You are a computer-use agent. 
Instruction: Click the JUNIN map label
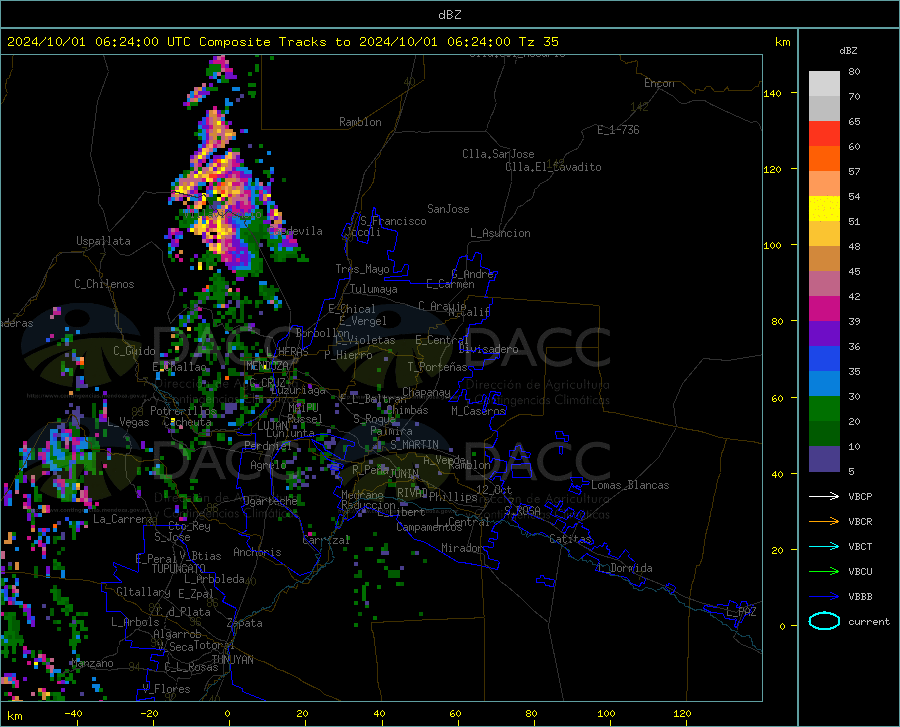click(x=404, y=474)
